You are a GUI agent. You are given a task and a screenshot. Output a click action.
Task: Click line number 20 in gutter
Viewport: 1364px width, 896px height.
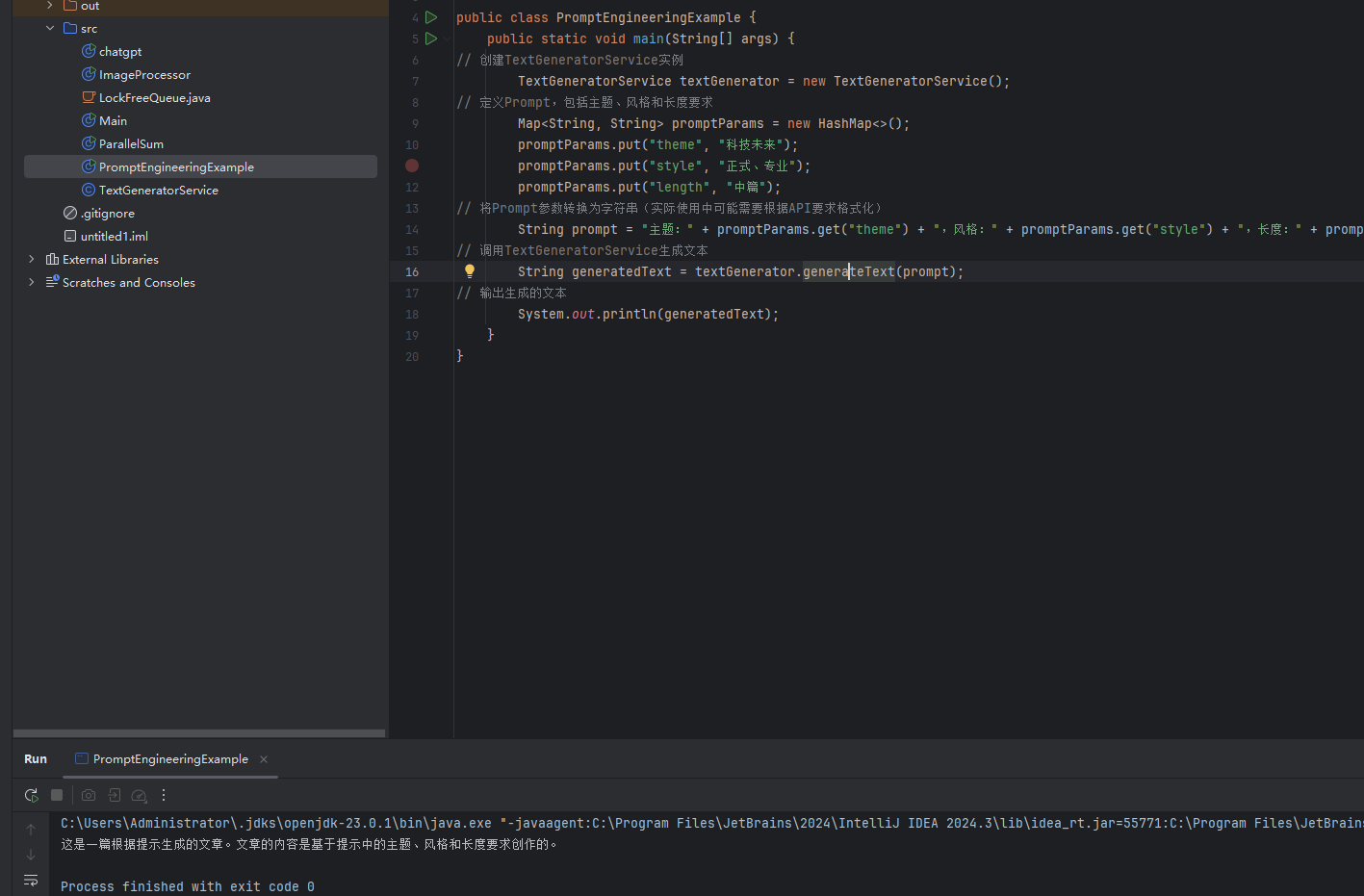click(412, 356)
